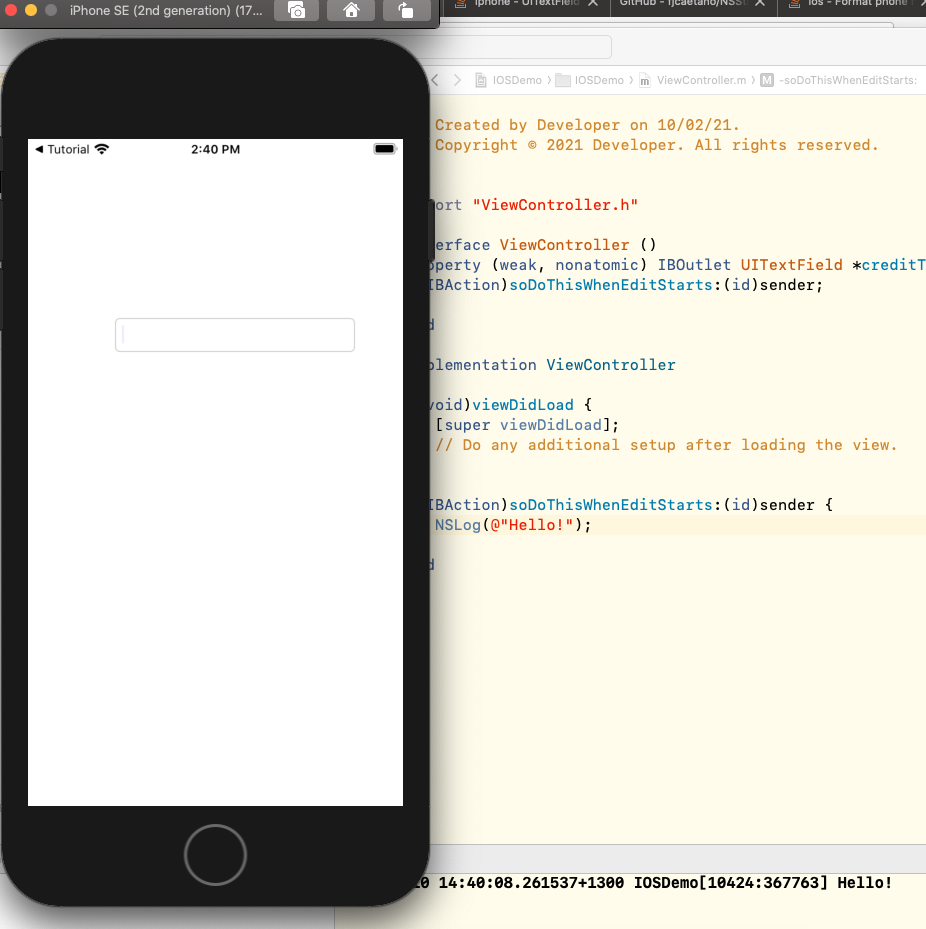
Task: Click the soDoThisWhenEditStarts declaration ending with semicolon
Action: pyautogui.click(x=626, y=285)
